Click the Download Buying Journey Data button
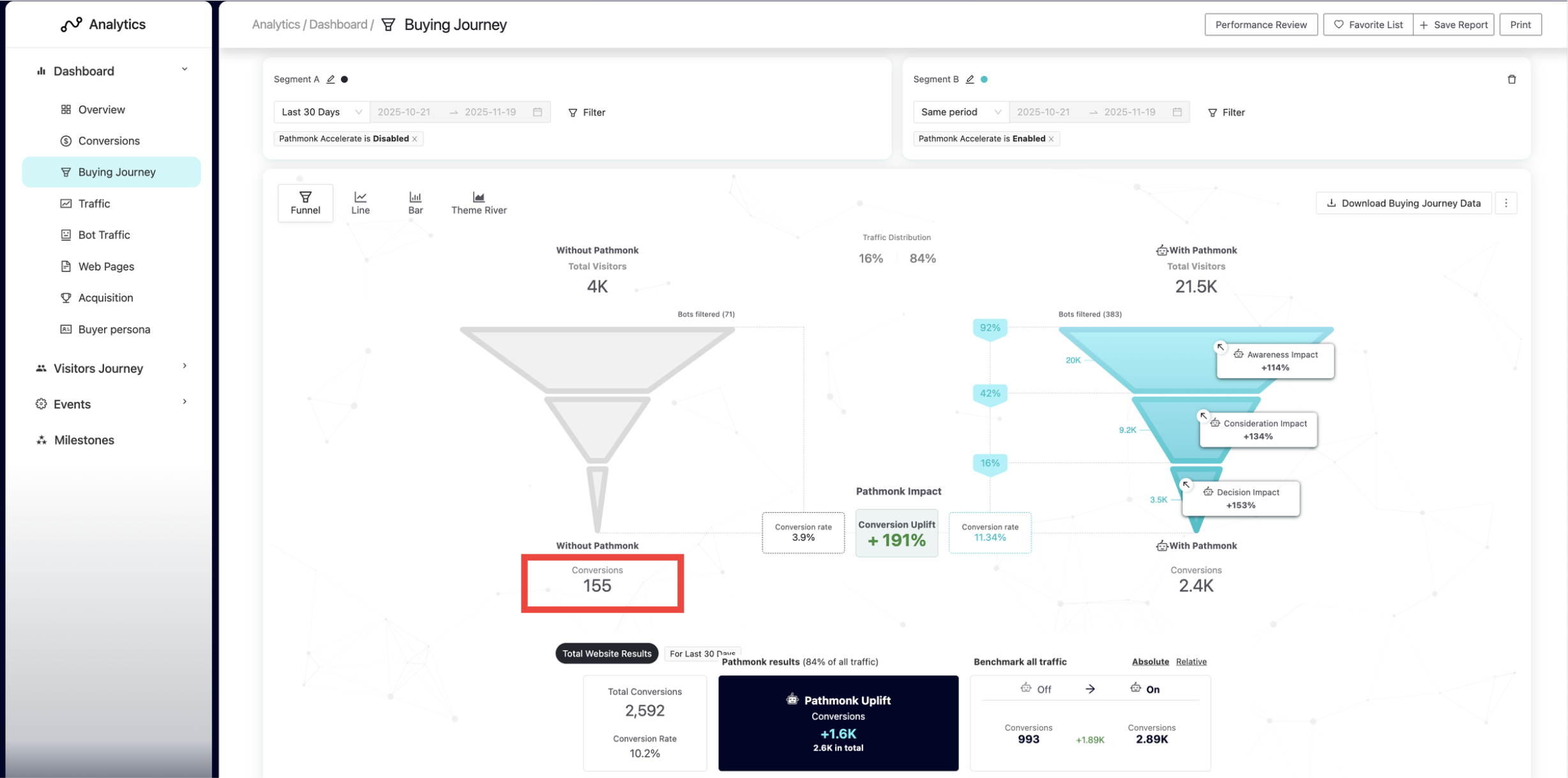This screenshot has height=778, width=1568. [1403, 203]
